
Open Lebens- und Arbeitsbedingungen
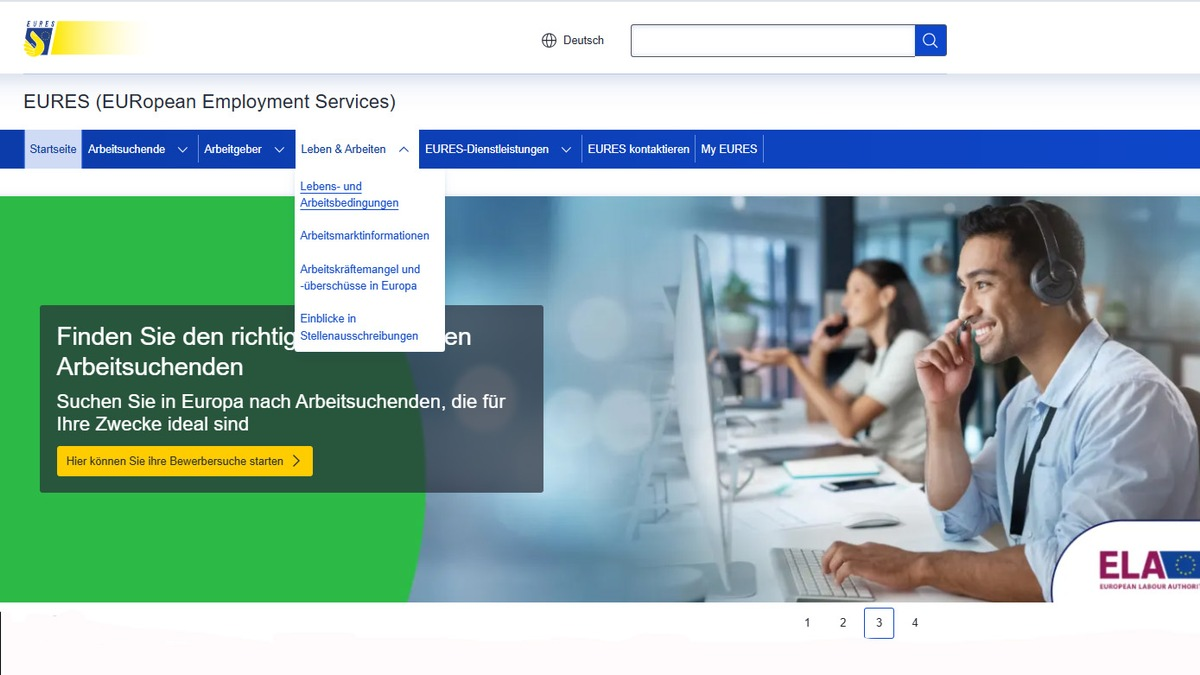pos(349,194)
